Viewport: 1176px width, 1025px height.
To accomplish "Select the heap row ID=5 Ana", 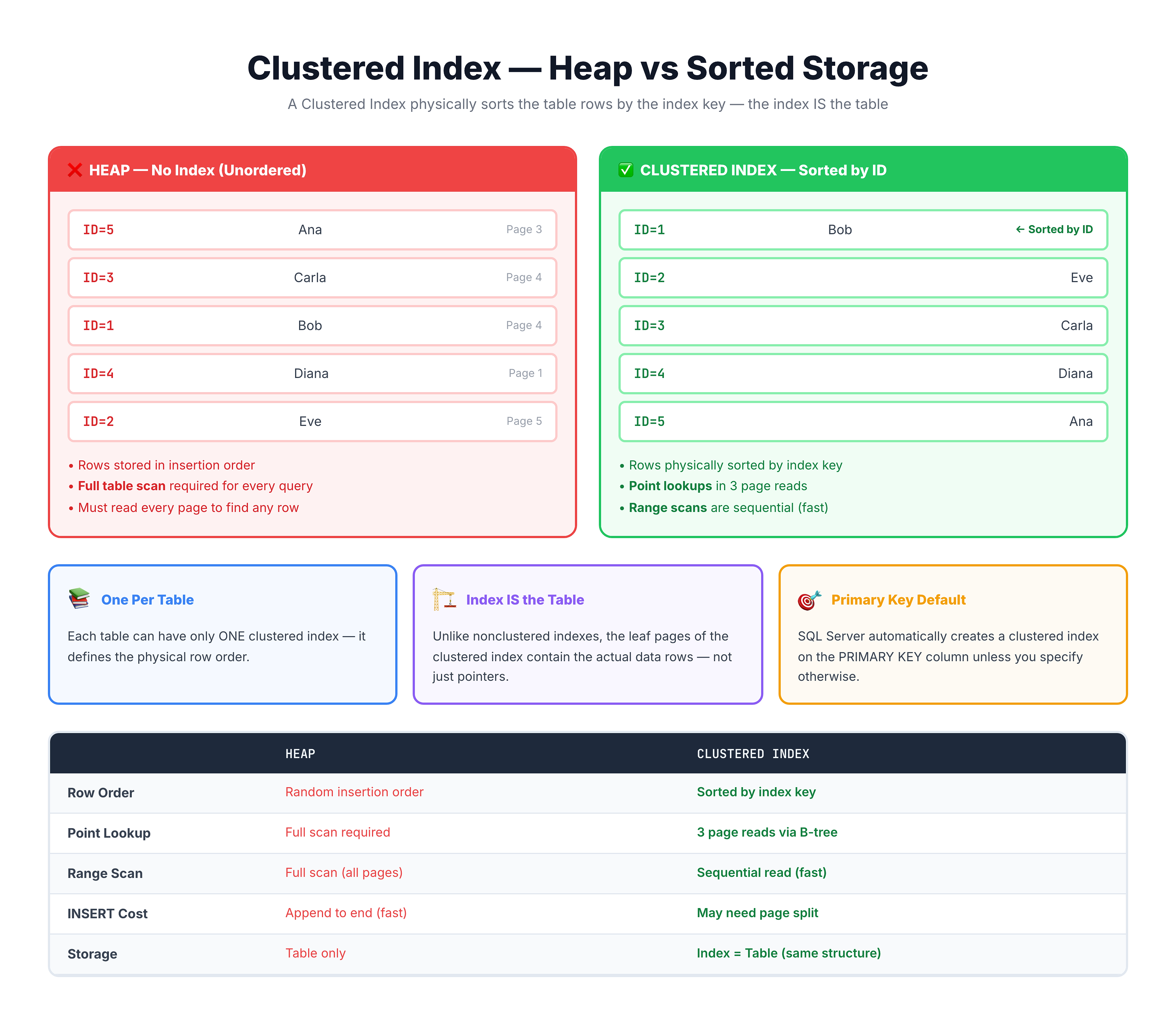I will (x=312, y=229).
